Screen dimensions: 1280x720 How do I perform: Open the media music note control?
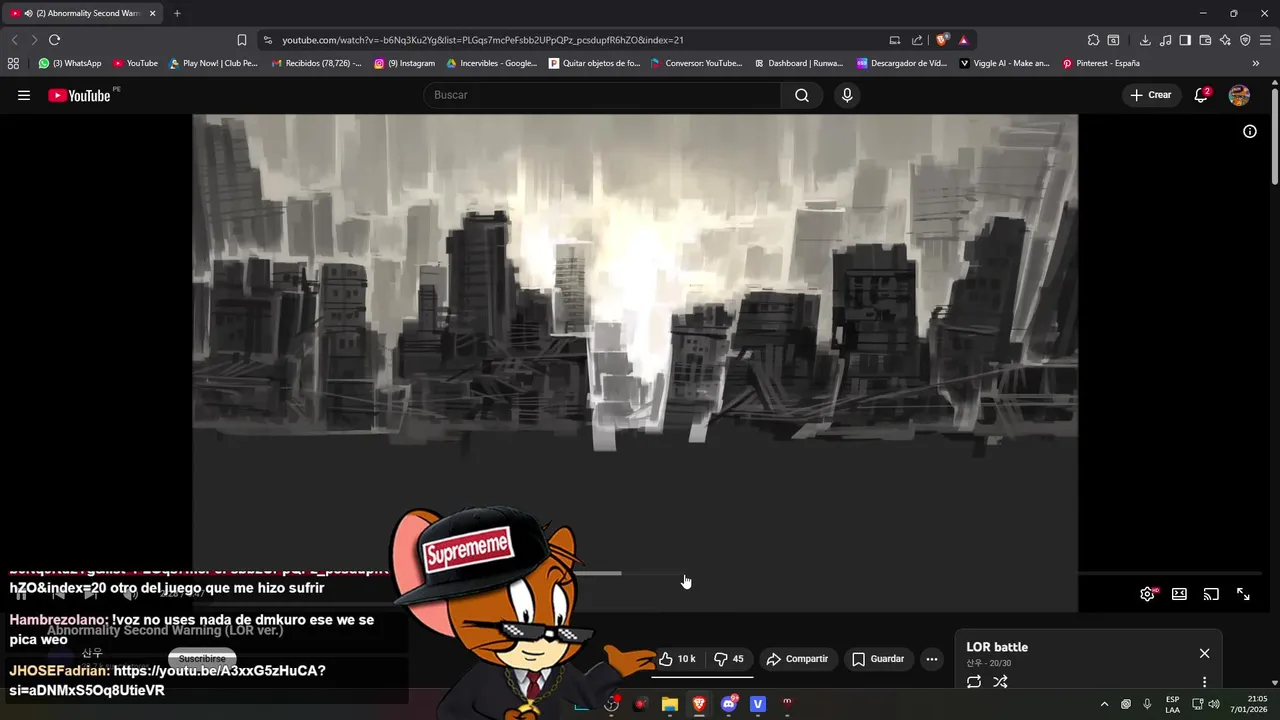coord(1165,40)
